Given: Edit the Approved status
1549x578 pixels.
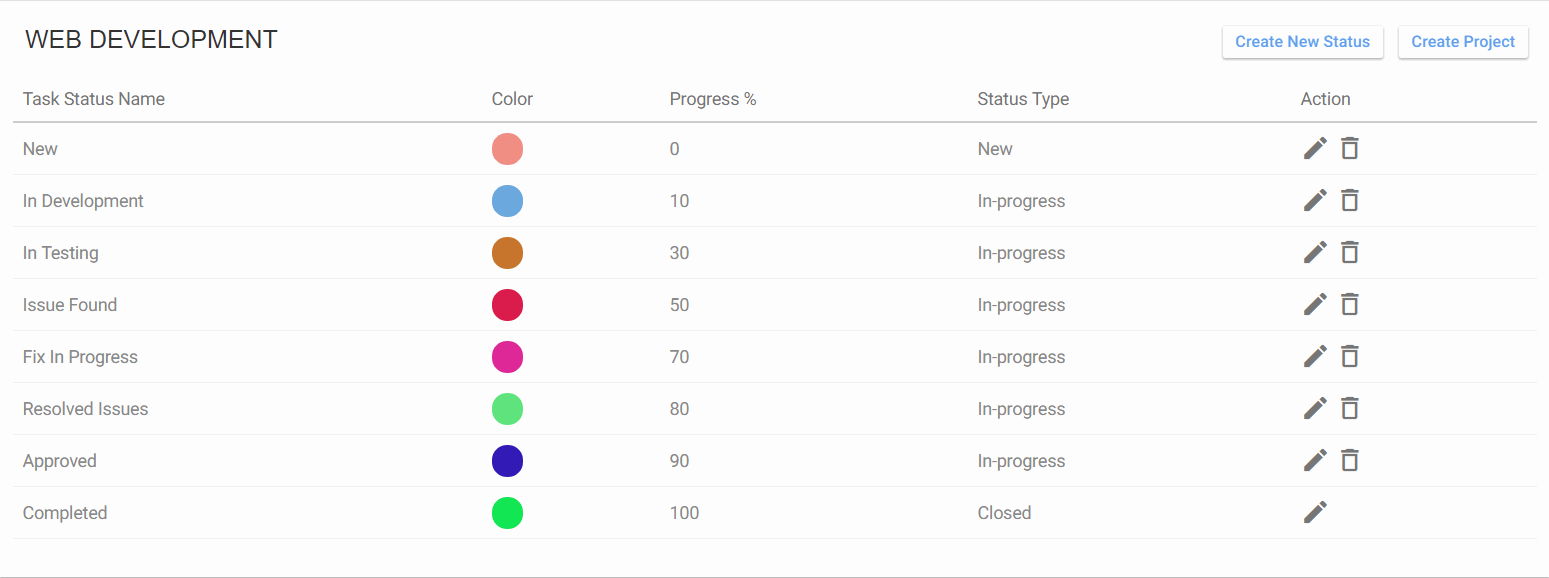Looking at the screenshot, I should click(x=1315, y=460).
